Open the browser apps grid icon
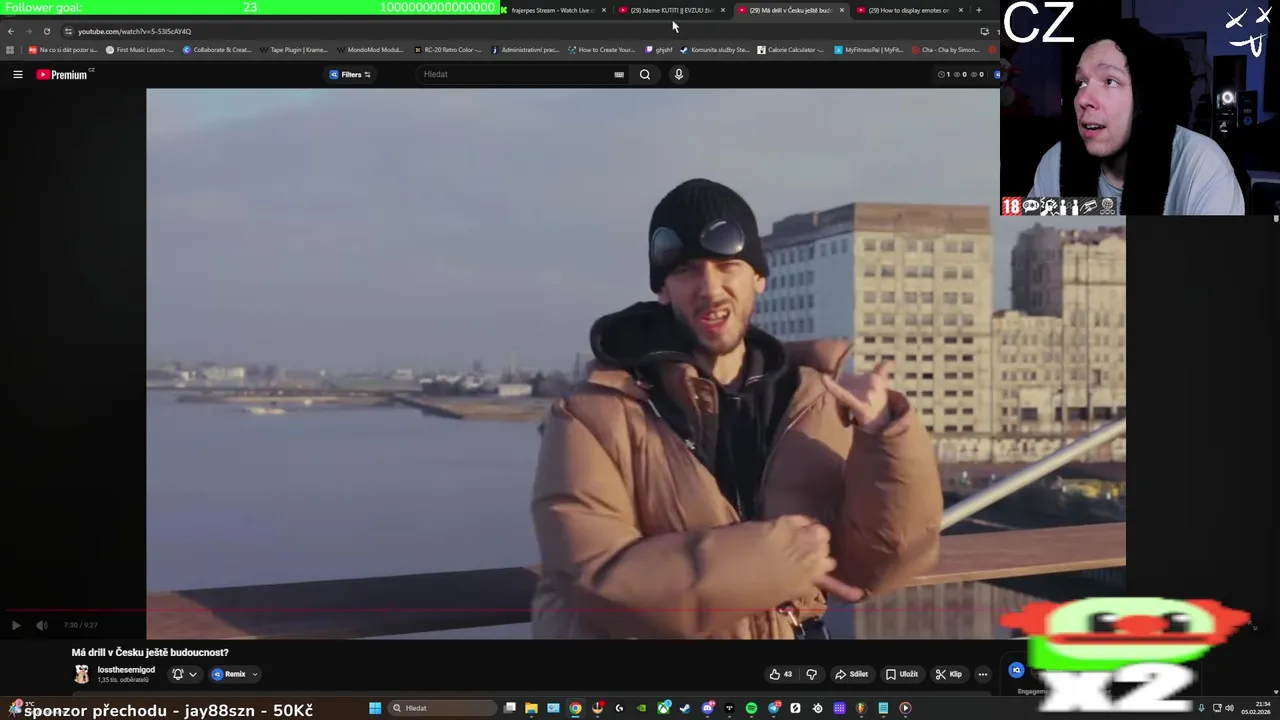Viewport: 1280px width, 720px height. click(x=10, y=50)
